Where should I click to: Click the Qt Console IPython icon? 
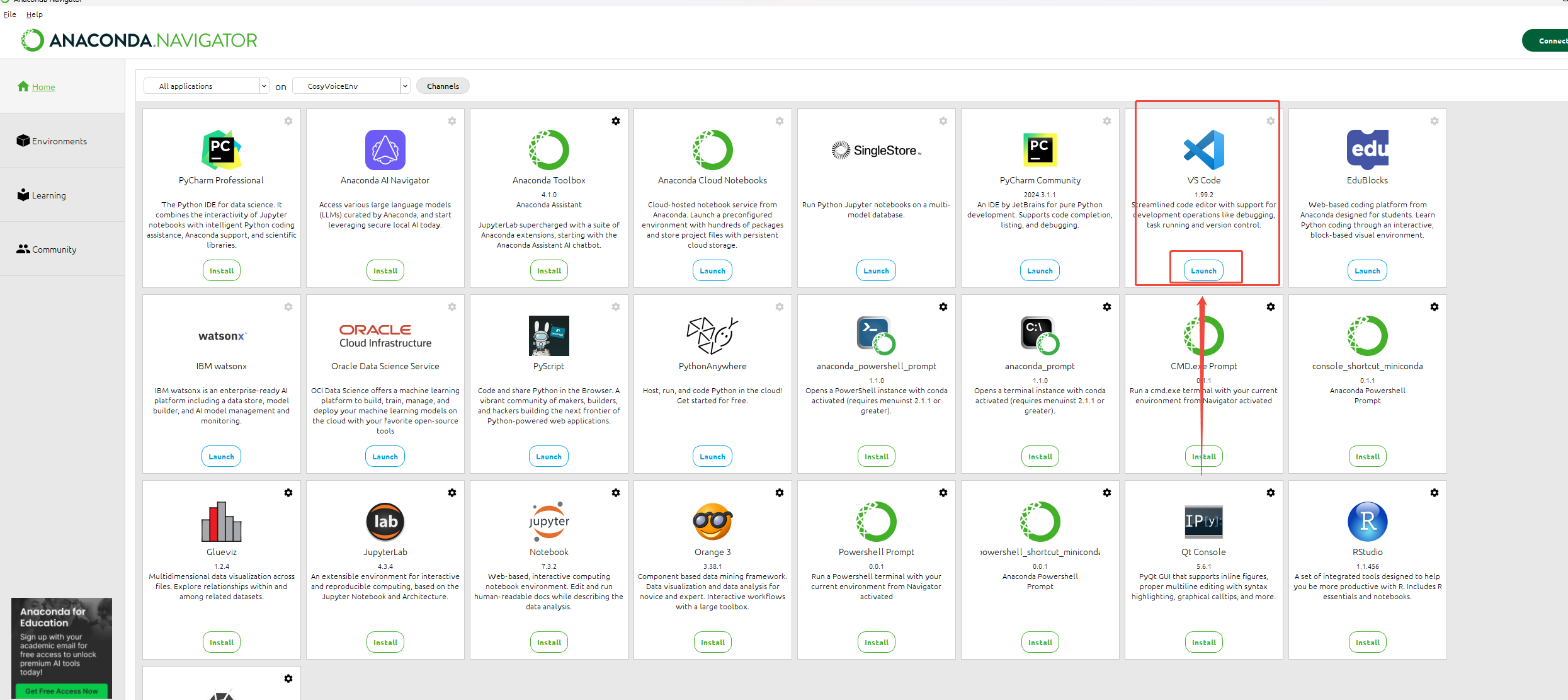click(x=1203, y=522)
